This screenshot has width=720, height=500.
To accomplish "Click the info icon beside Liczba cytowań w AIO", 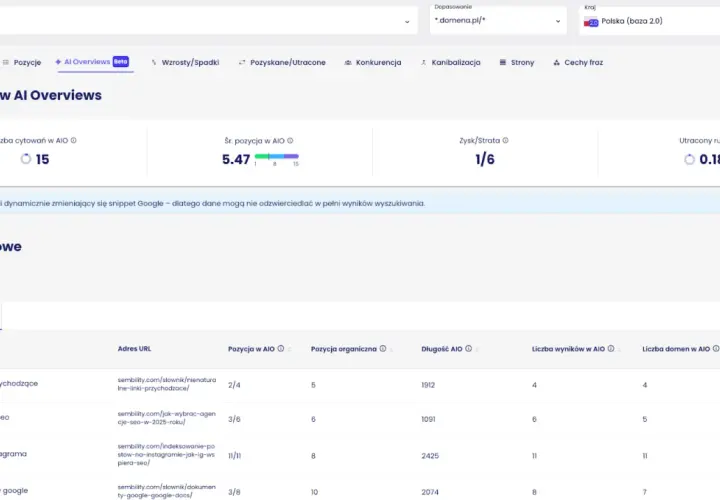I will [73, 140].
